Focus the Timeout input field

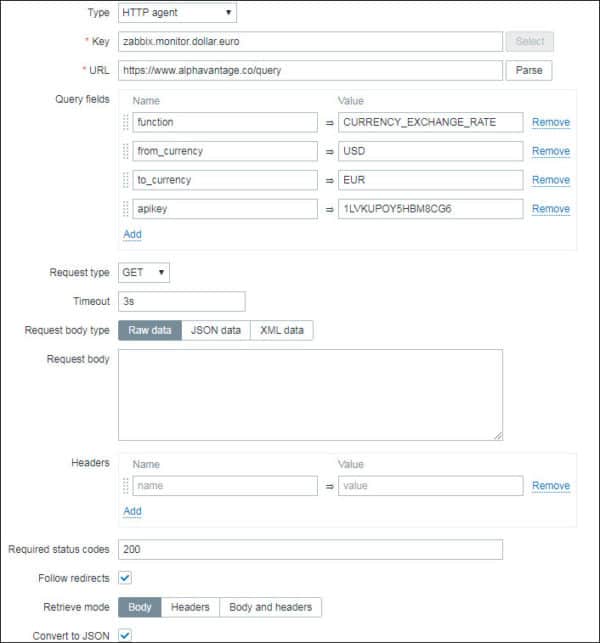(x=181, y=301)
